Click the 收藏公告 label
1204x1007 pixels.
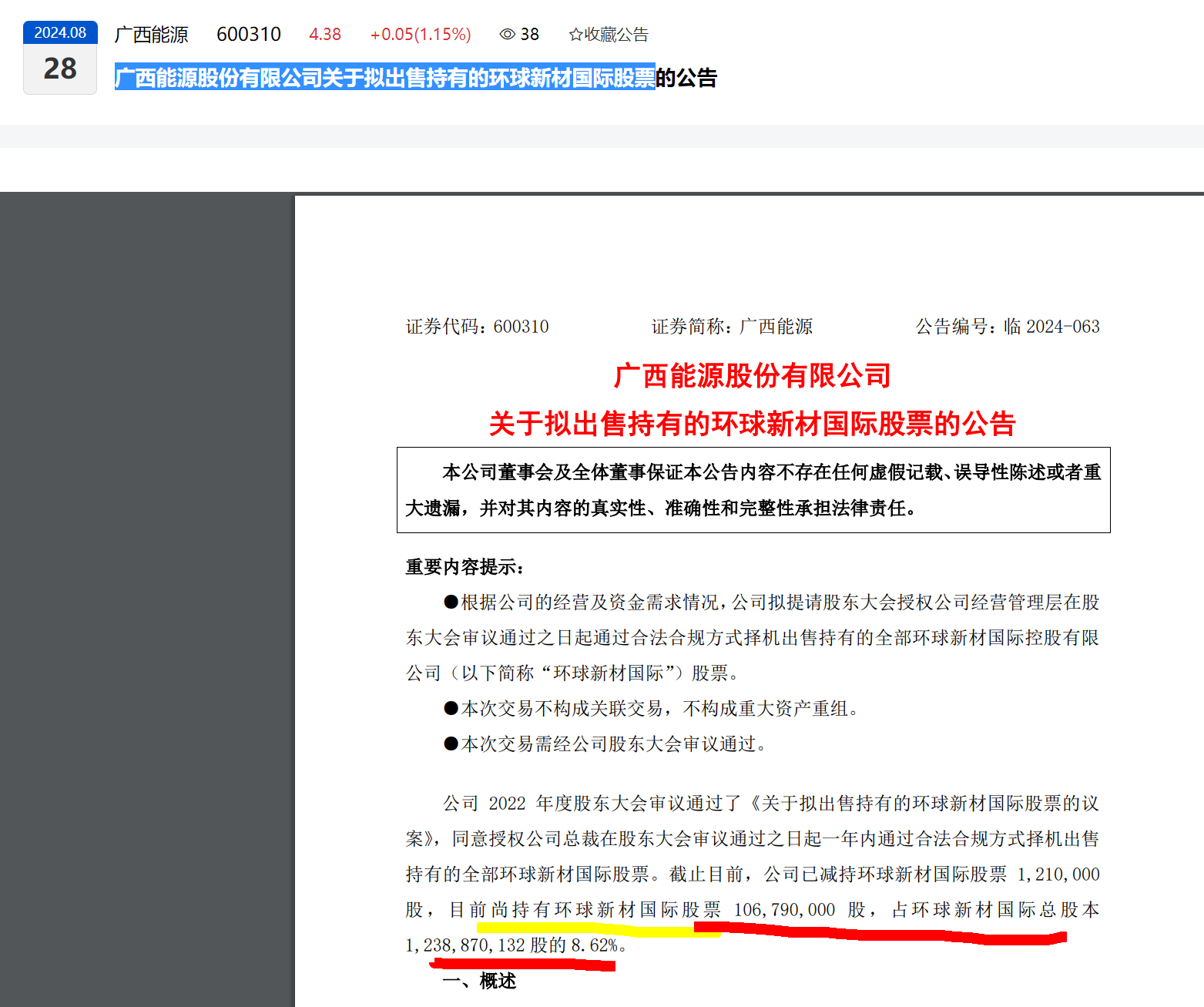[616, 35]
